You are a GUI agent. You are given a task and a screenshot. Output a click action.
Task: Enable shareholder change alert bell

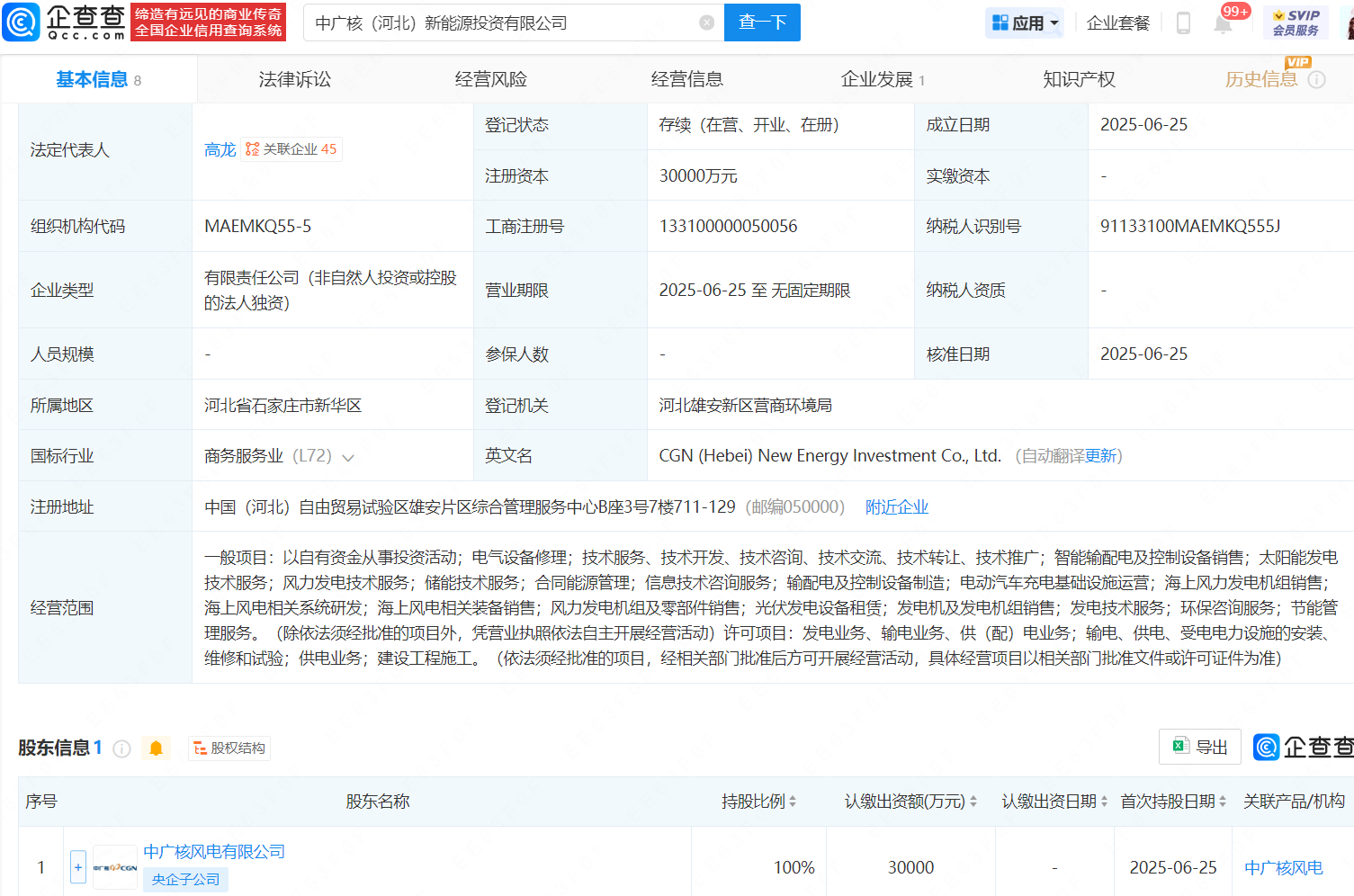coord(156,748)
